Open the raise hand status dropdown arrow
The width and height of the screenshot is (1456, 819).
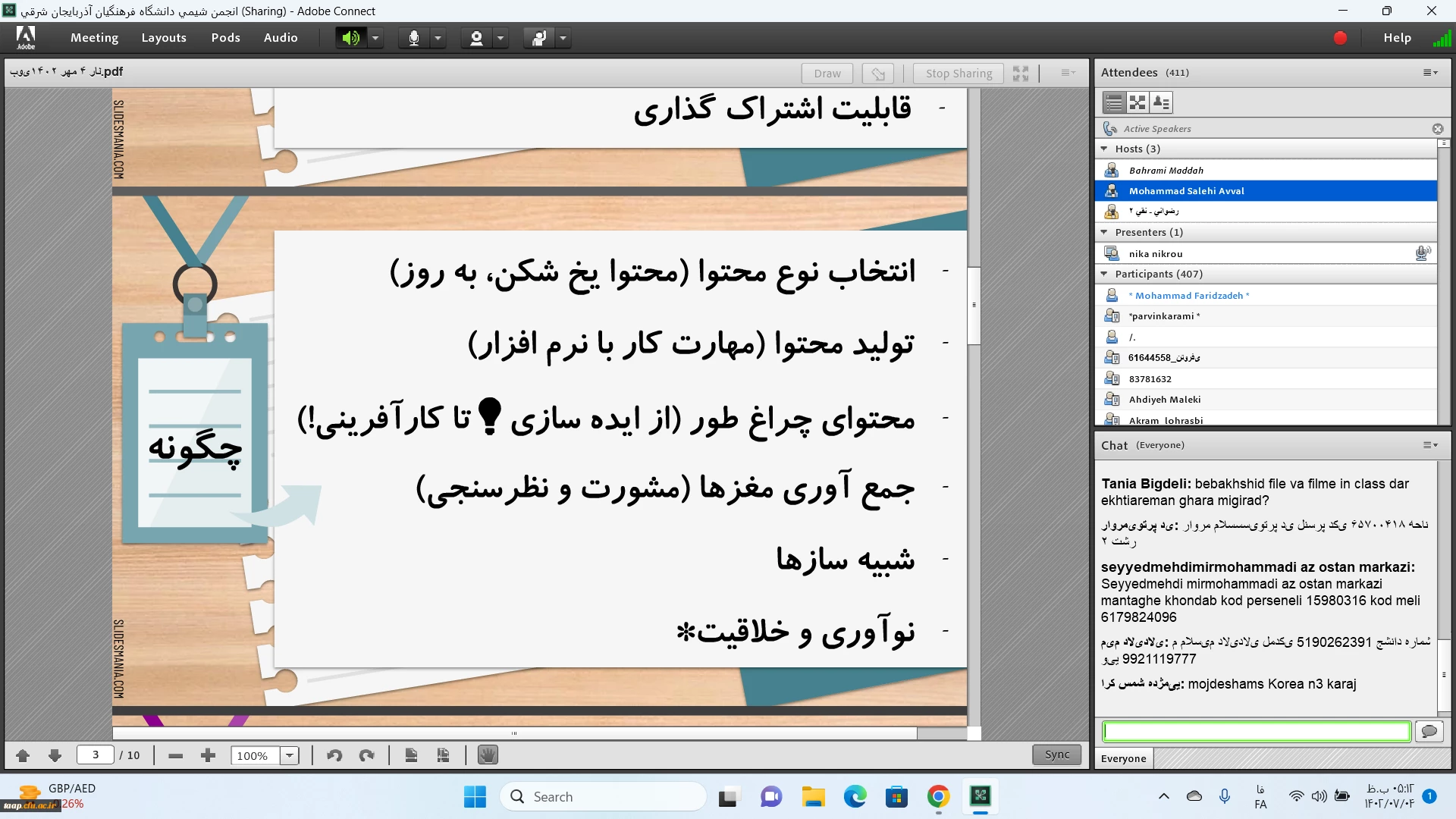tap(563, 38)
